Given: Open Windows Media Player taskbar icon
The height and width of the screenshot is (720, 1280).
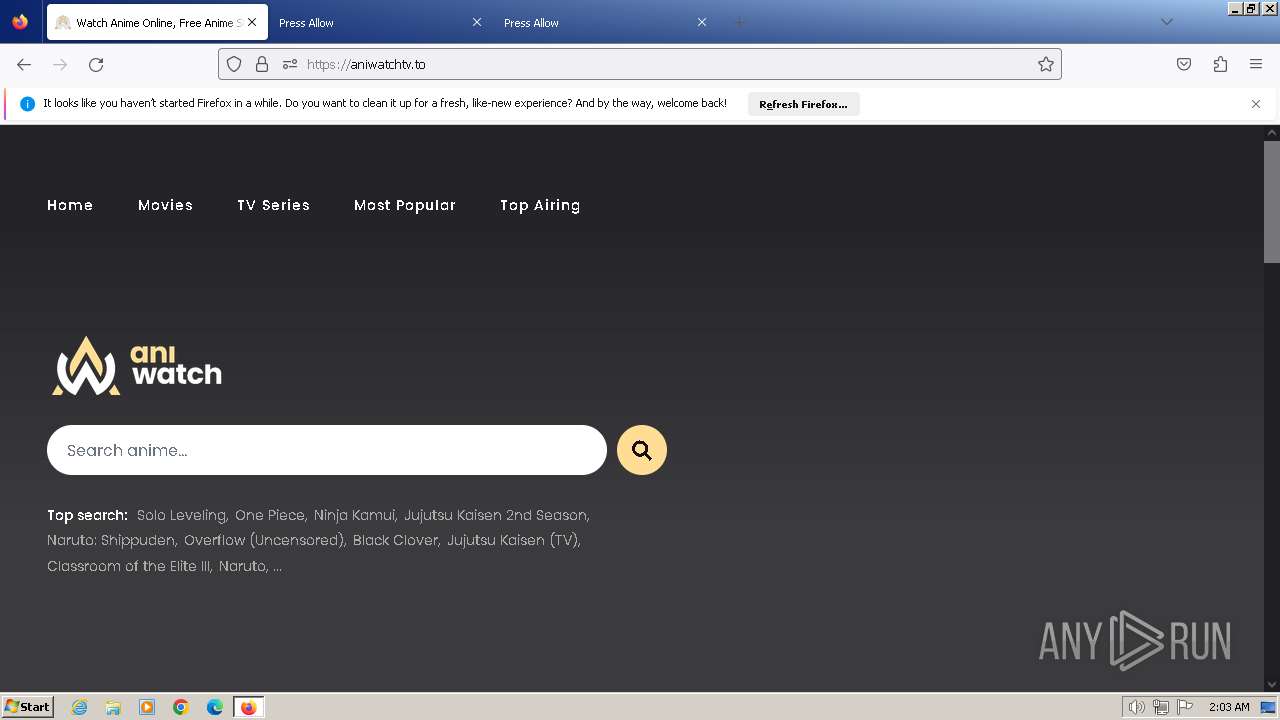Looking at the screenshot, I should 147,707.
